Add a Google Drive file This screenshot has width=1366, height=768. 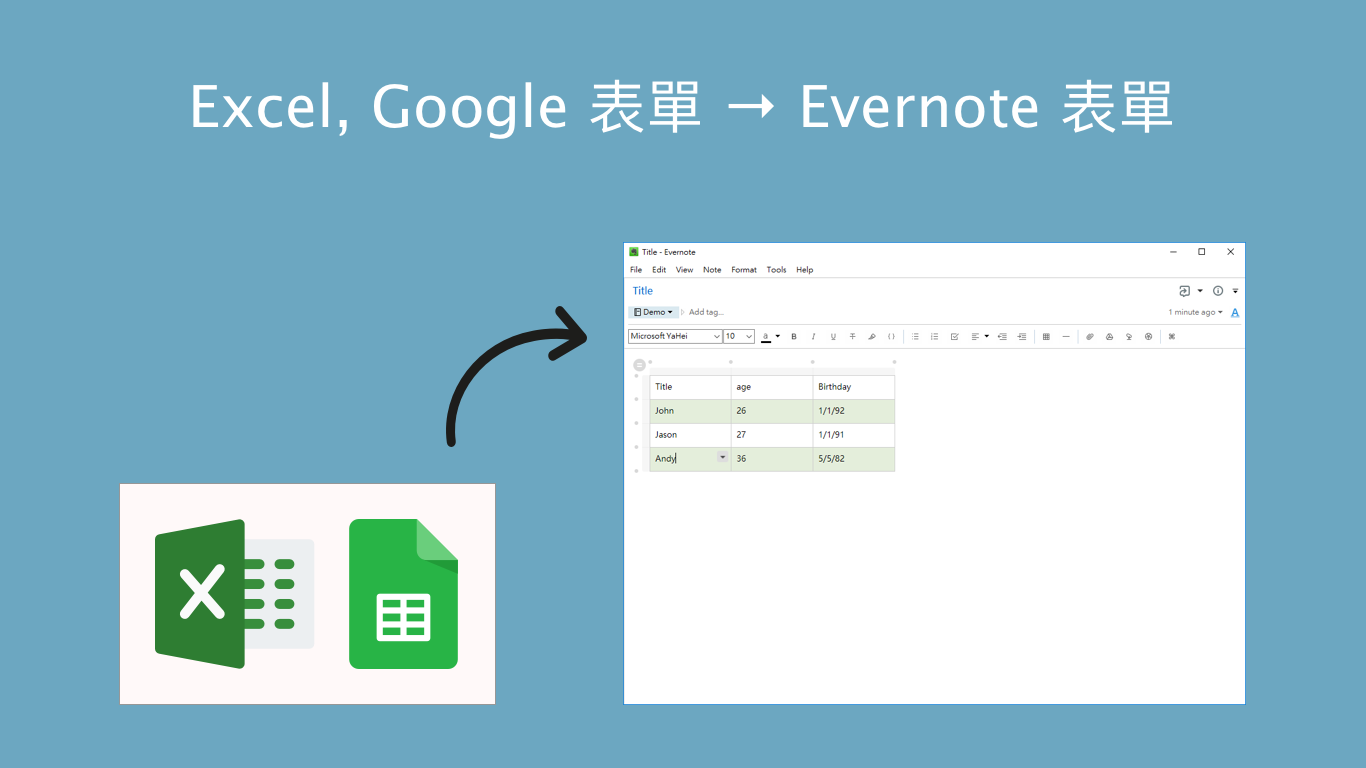pos(1109,337)
